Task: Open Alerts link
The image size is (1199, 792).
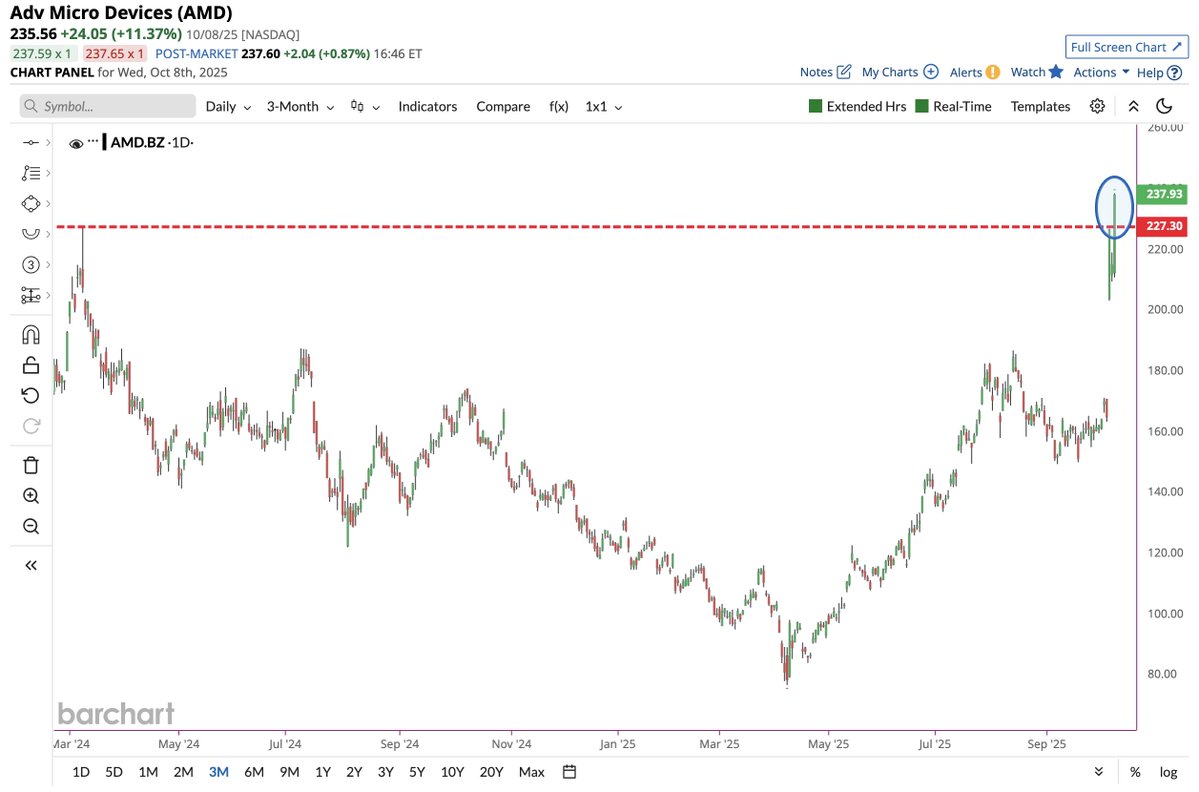Action: click(974, 72)
